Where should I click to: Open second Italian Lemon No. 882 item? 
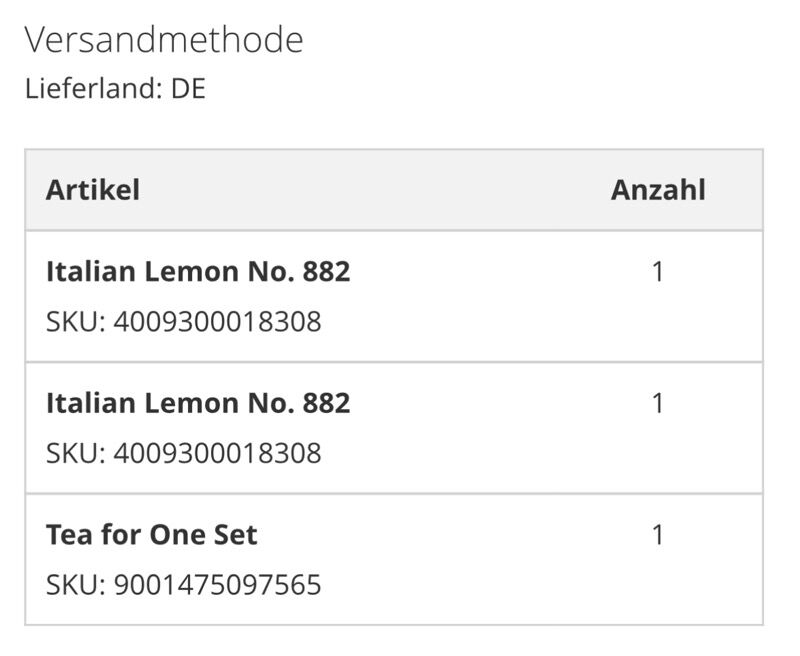click(198, 403)
